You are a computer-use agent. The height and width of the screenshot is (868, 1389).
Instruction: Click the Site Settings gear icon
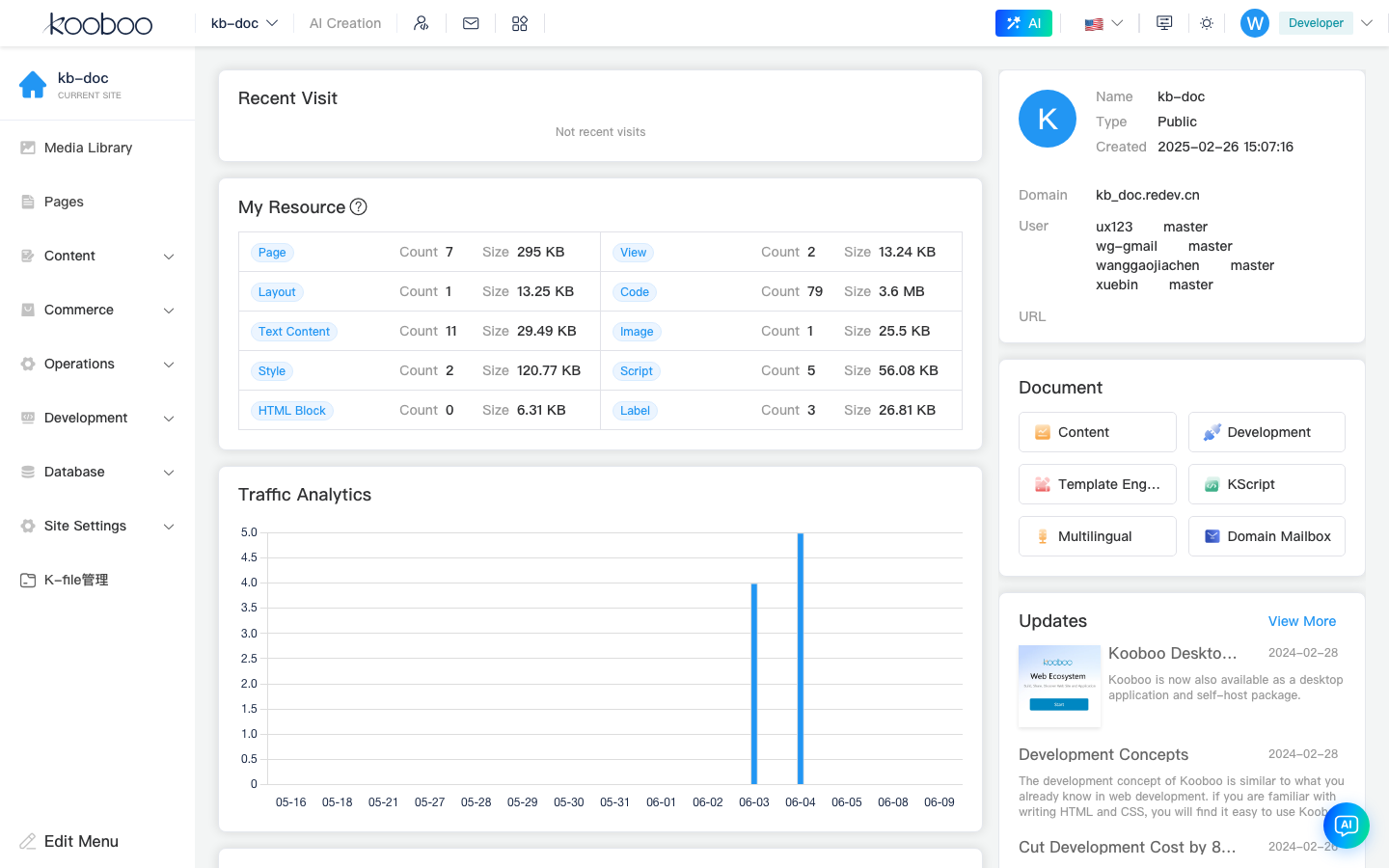28,526
